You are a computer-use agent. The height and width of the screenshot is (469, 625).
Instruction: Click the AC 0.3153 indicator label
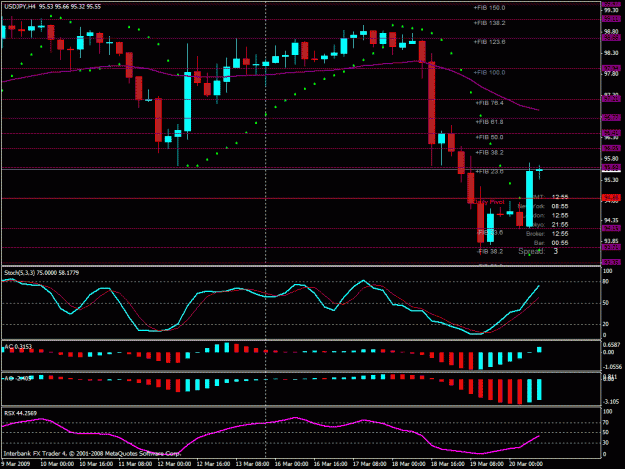point(18,347)
